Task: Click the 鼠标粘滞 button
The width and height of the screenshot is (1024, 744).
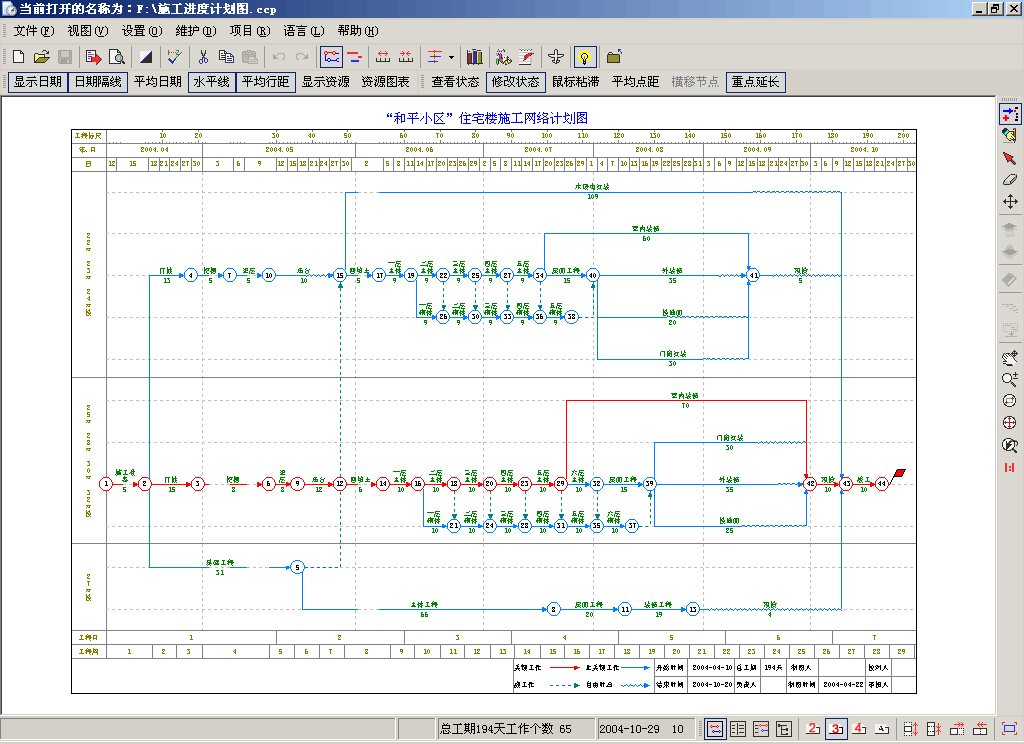Action: [575, 82]
